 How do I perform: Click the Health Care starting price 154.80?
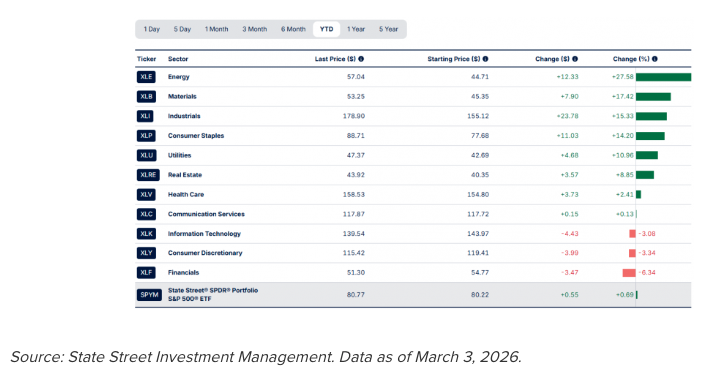(x=478, y=194)
